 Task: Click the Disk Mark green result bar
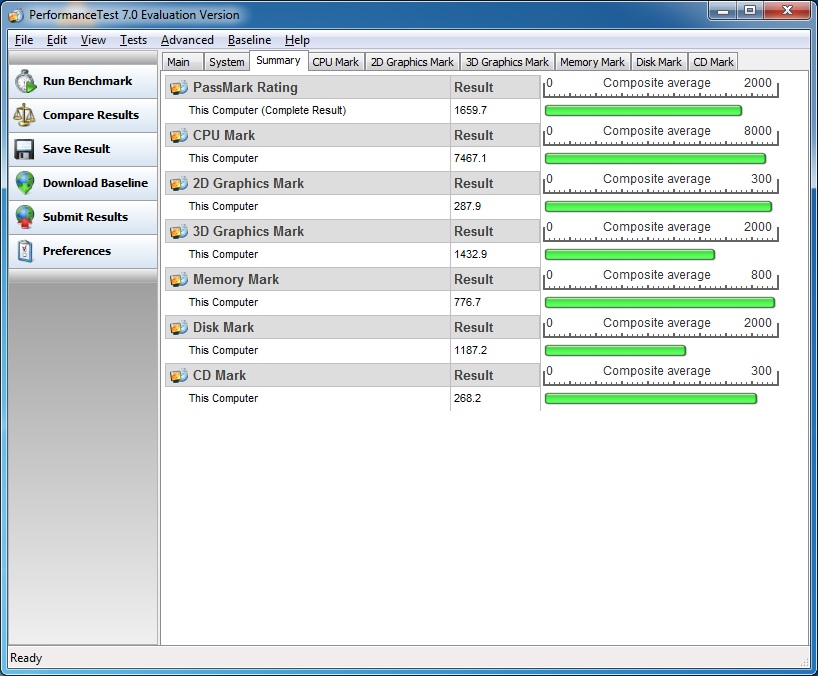[x=615, y=351]
